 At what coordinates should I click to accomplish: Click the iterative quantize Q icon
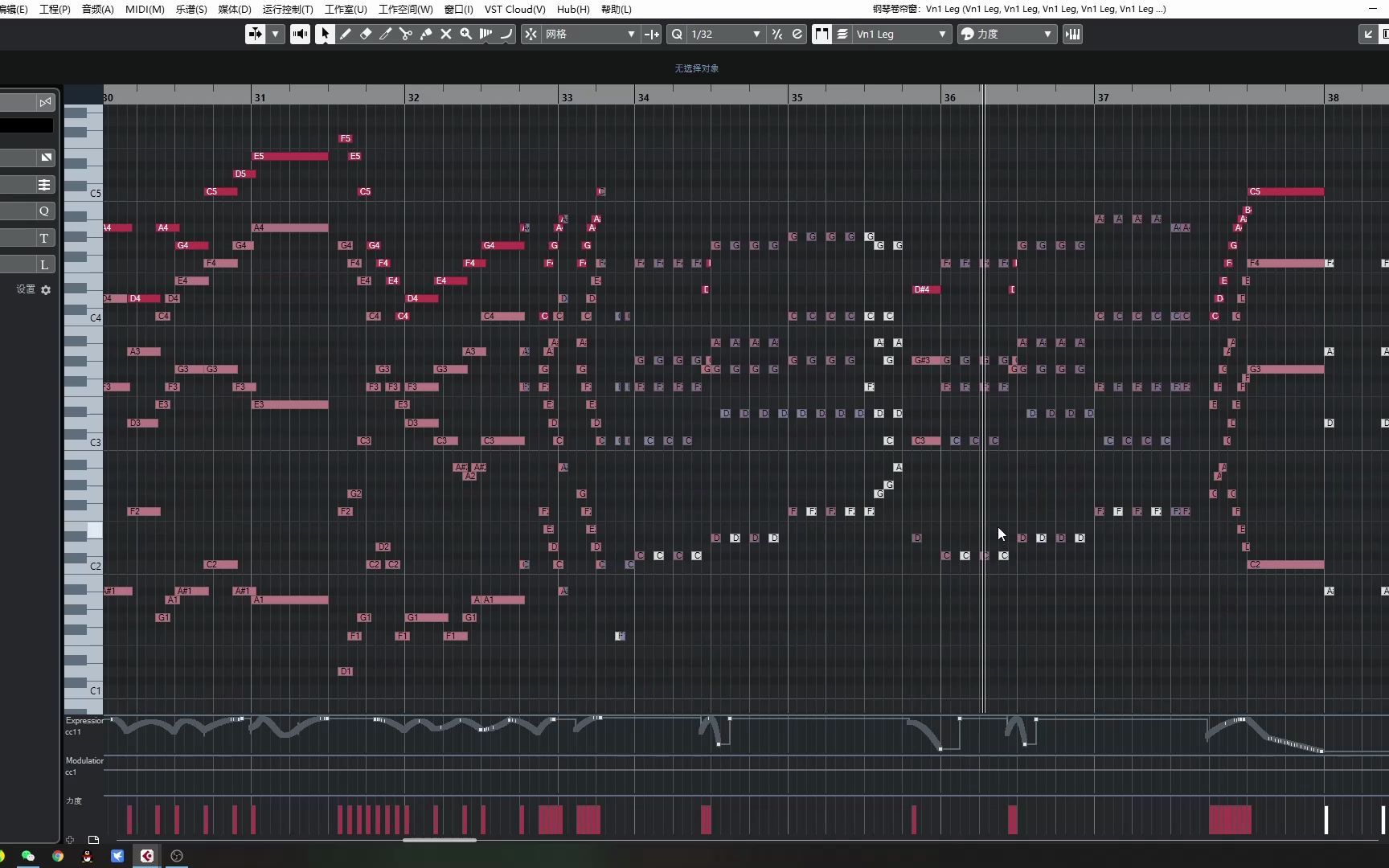(677, 34)
